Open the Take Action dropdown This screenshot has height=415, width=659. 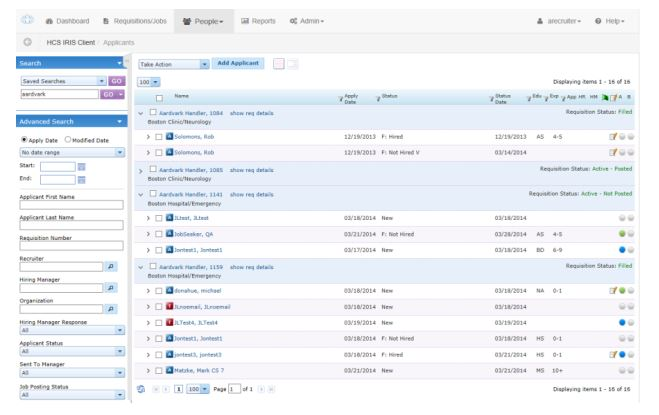tap(175, 63)
